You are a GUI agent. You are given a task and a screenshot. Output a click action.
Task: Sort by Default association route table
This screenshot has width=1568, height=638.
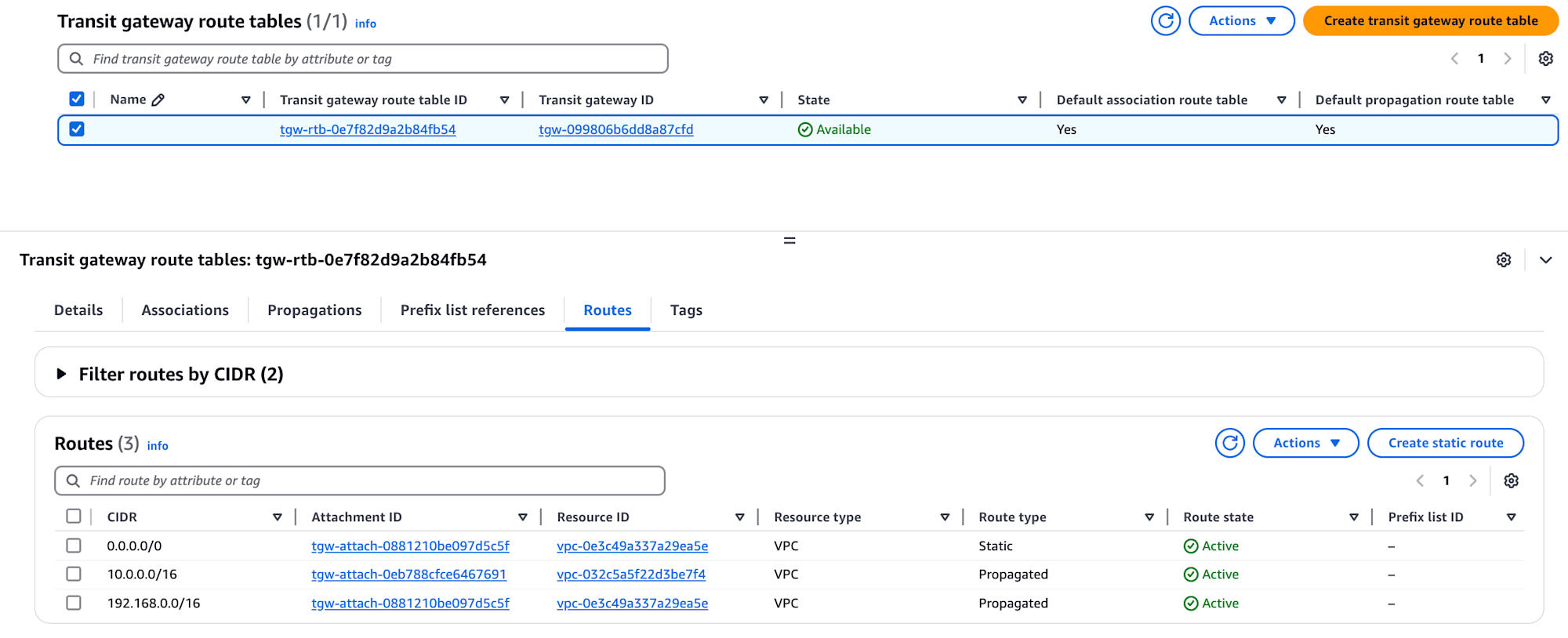[1282, 100]
